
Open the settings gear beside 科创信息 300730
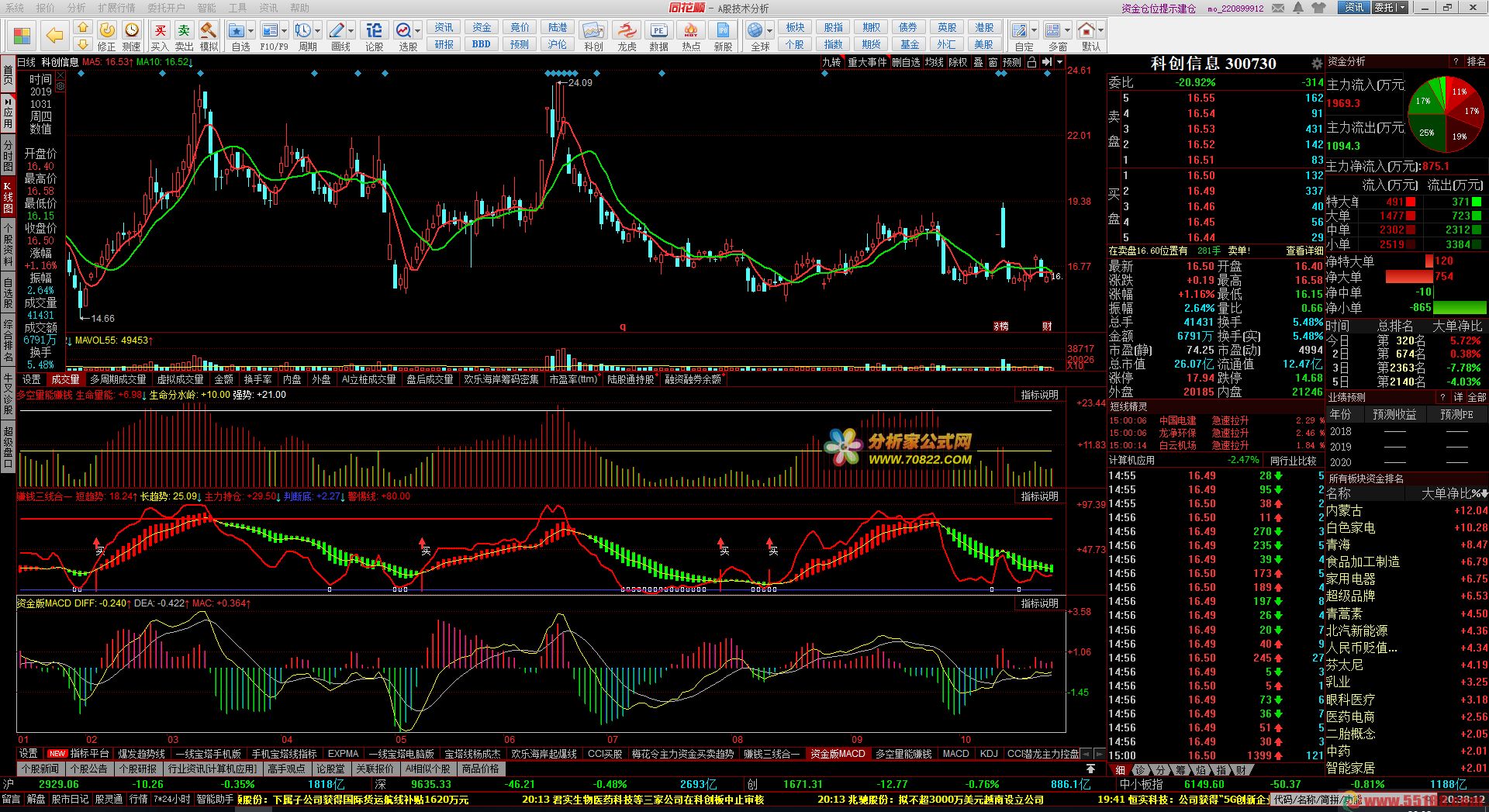1317,64
